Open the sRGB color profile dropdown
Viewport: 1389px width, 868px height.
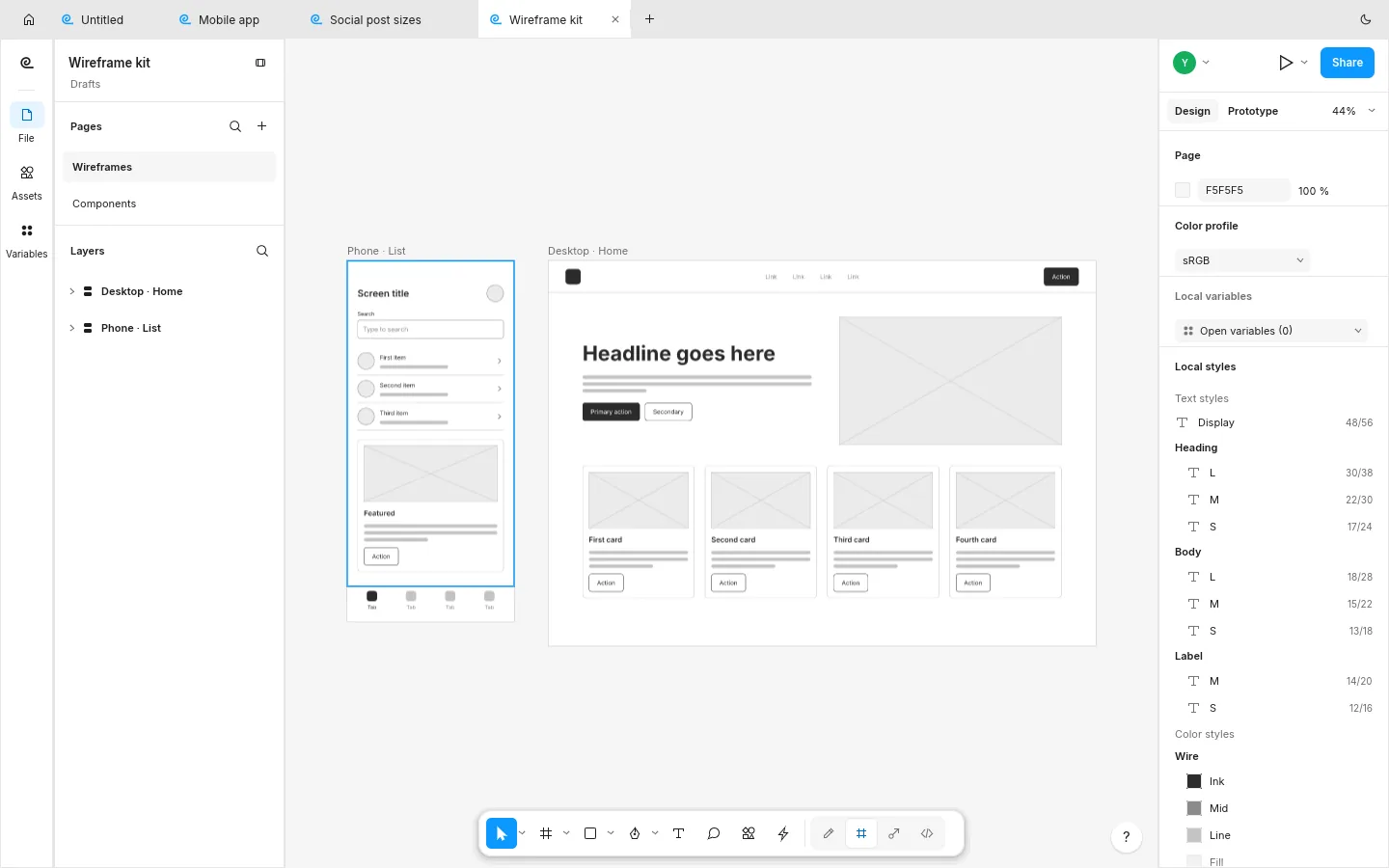pyautogui.click(x=1242, y=260)
